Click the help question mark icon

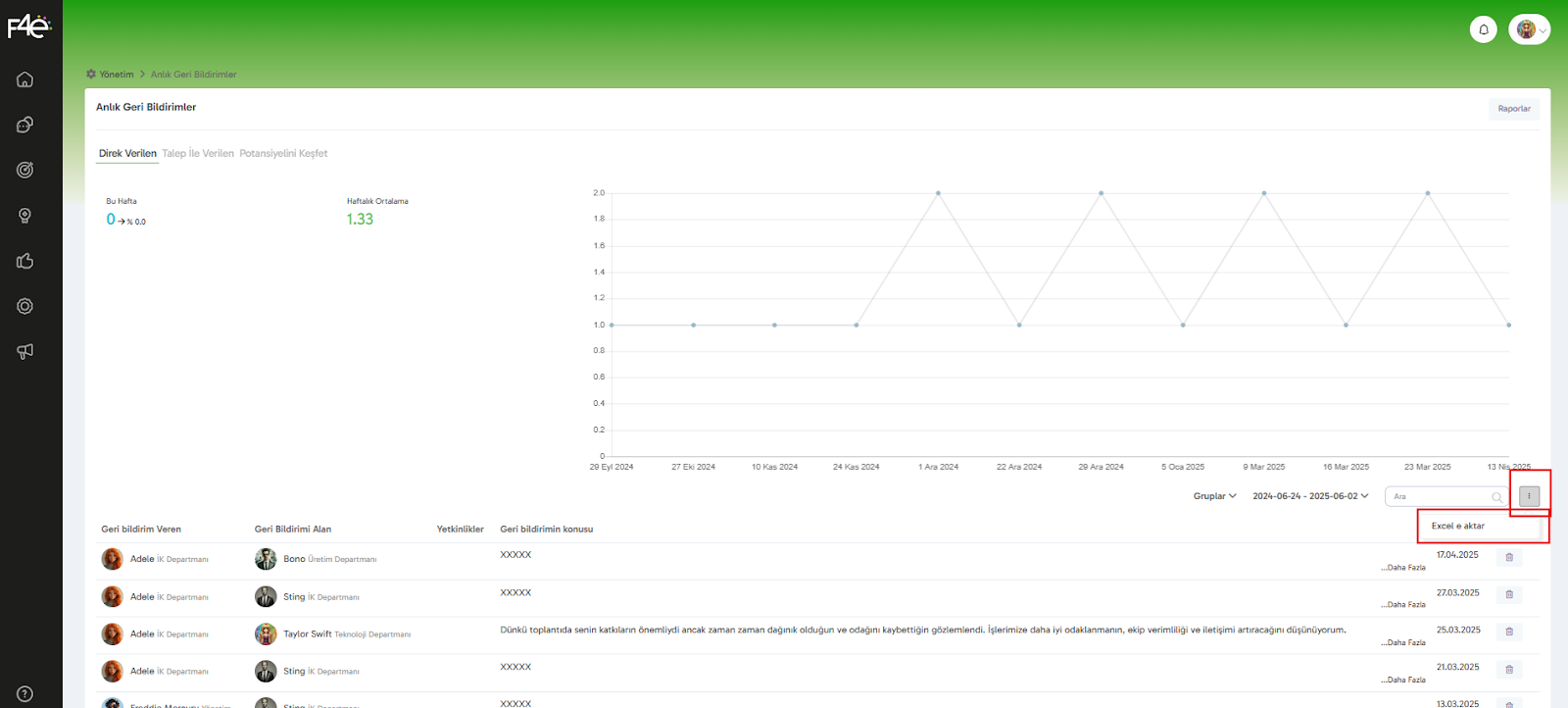point(25,693)
